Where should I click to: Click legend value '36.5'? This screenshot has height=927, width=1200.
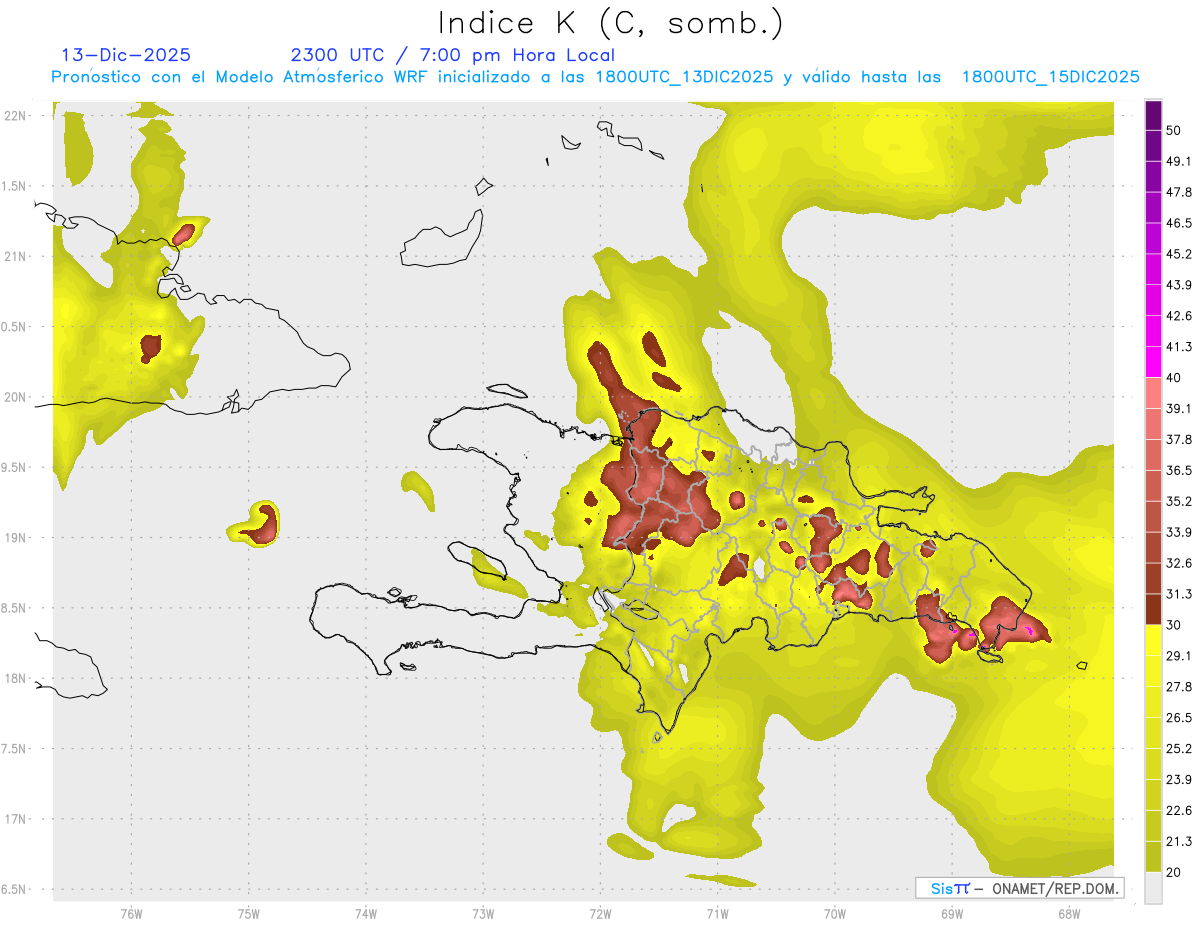[1178, 470]
